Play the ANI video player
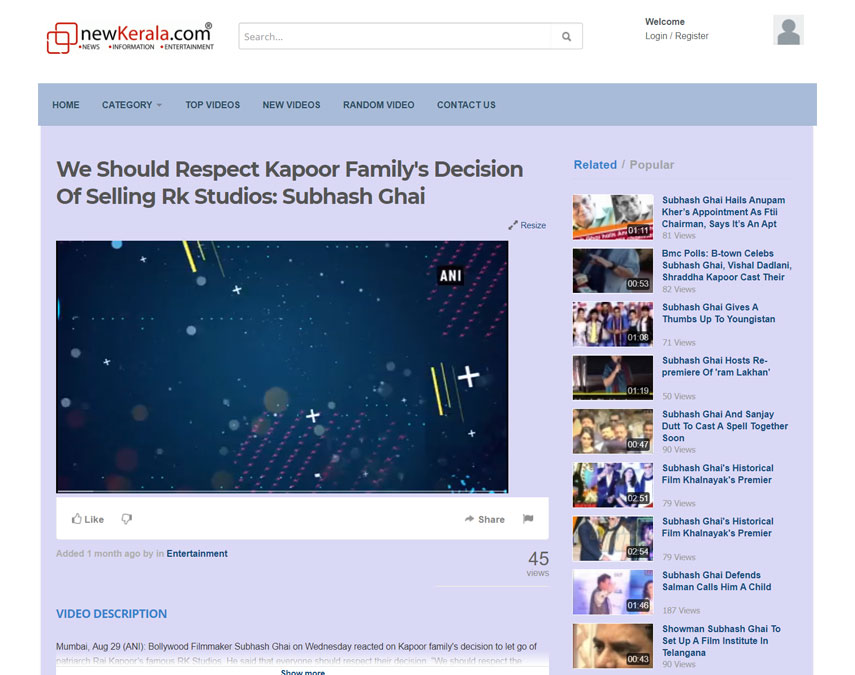Viewport: 855px width, 675px height. tap(282, 366)
